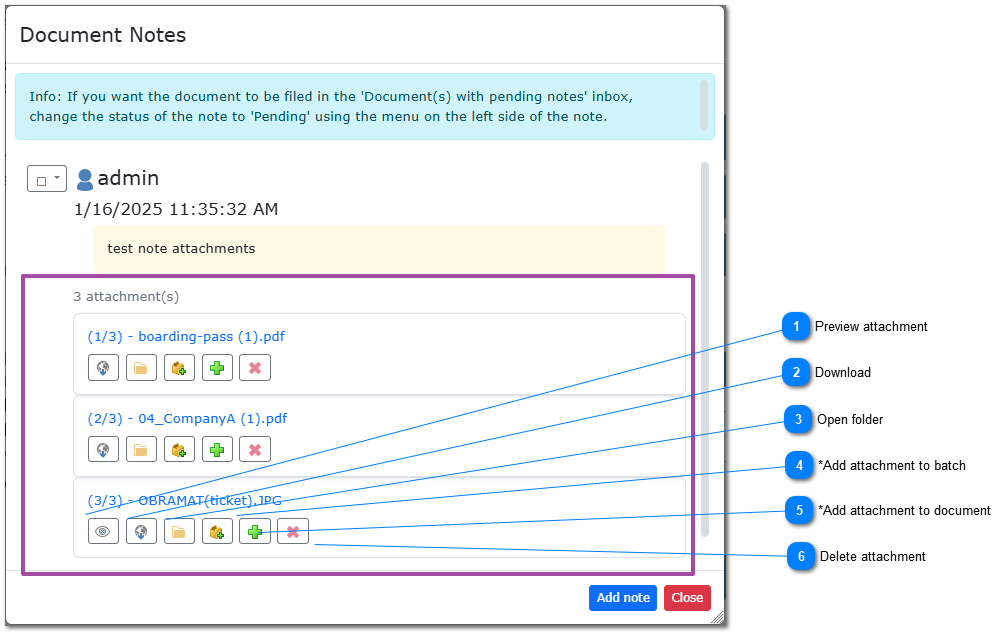
Task: Click the Add note button
Action: (623, 598)
